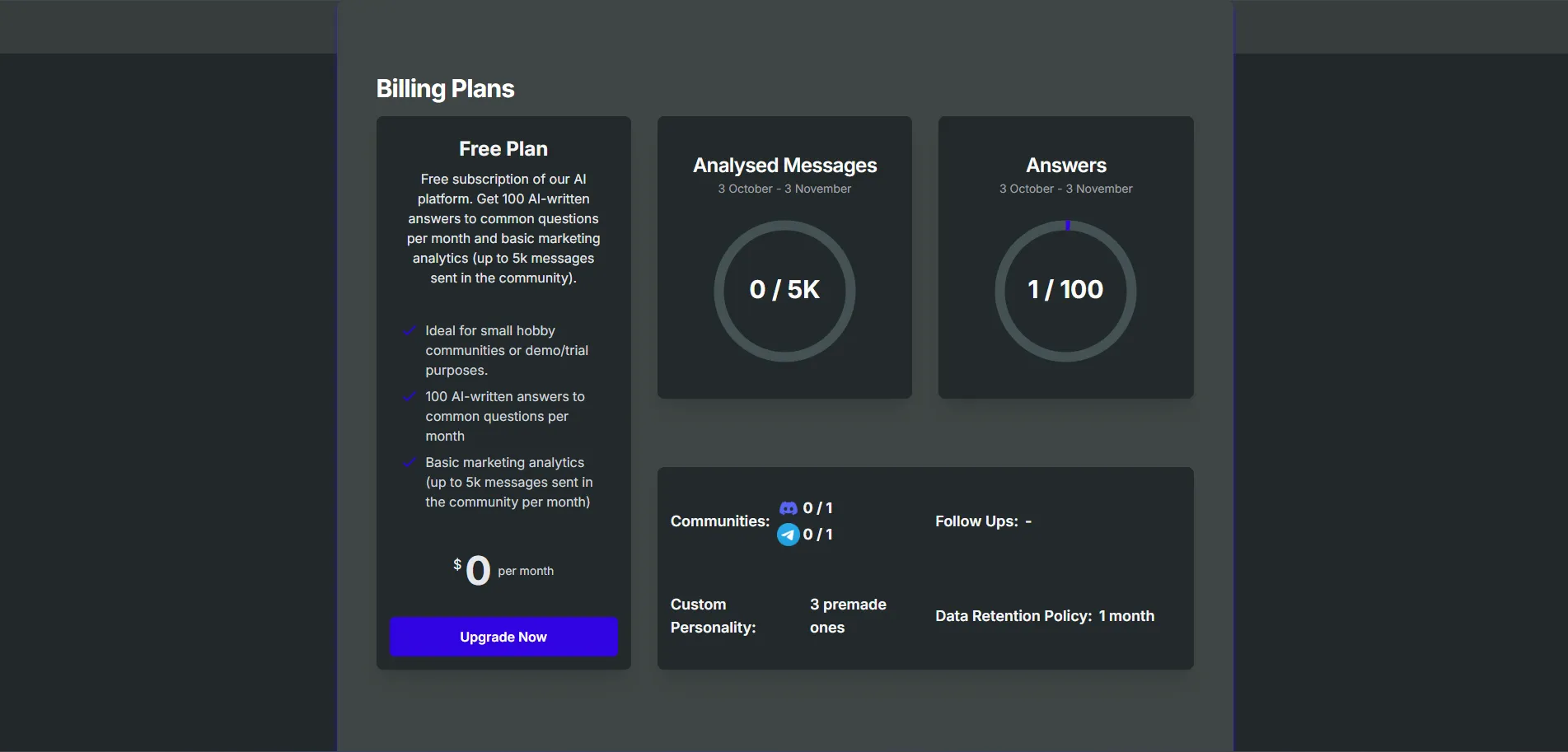Click the Follow Ups label

pyautogui.click(x=976, y=521)
